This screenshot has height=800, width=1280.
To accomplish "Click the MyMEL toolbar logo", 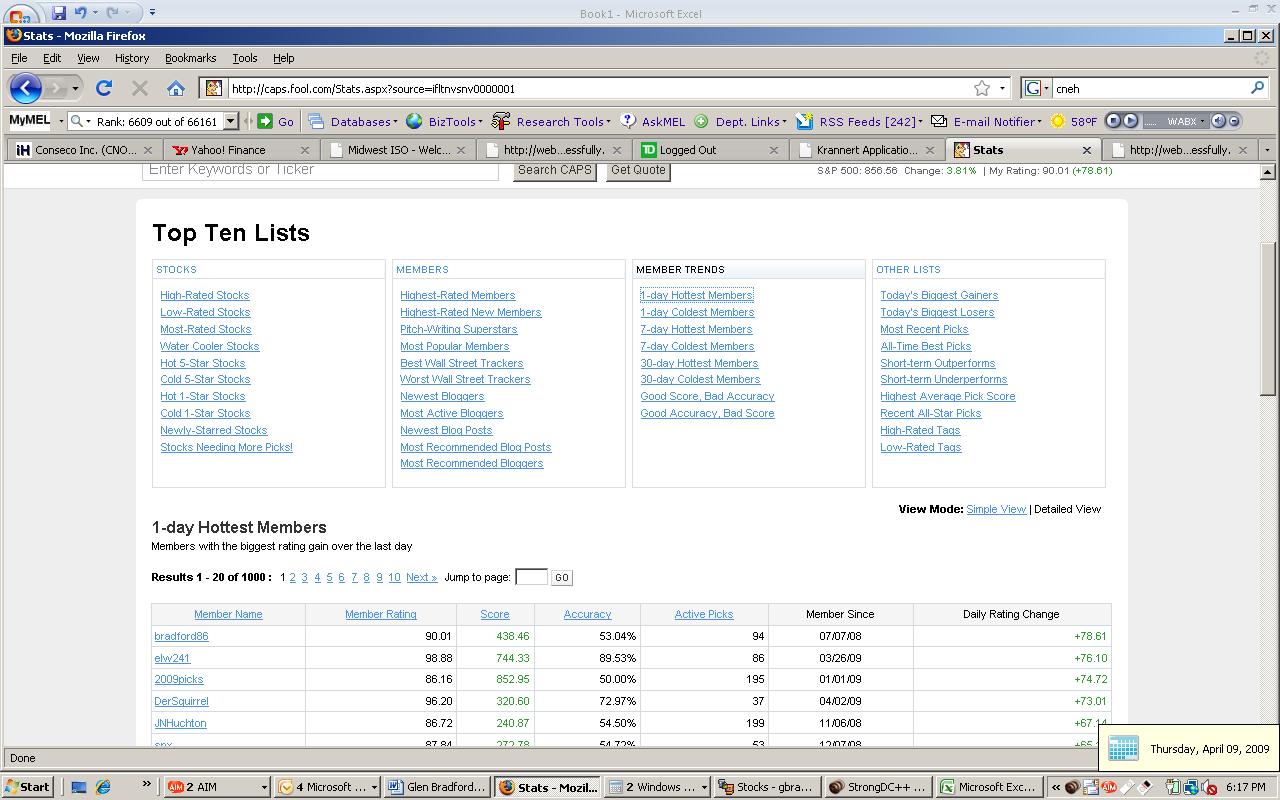I will click(x=29, y=121).
